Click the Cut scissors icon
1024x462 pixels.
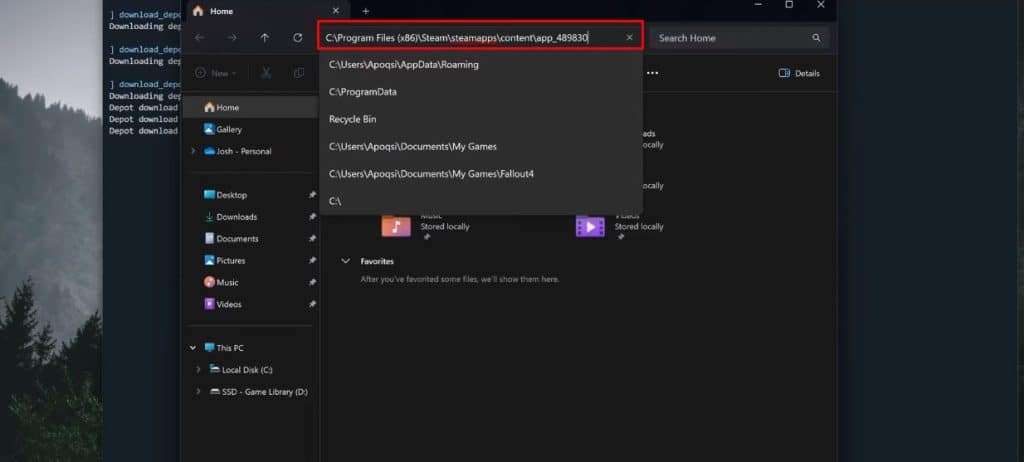(266, 73)
